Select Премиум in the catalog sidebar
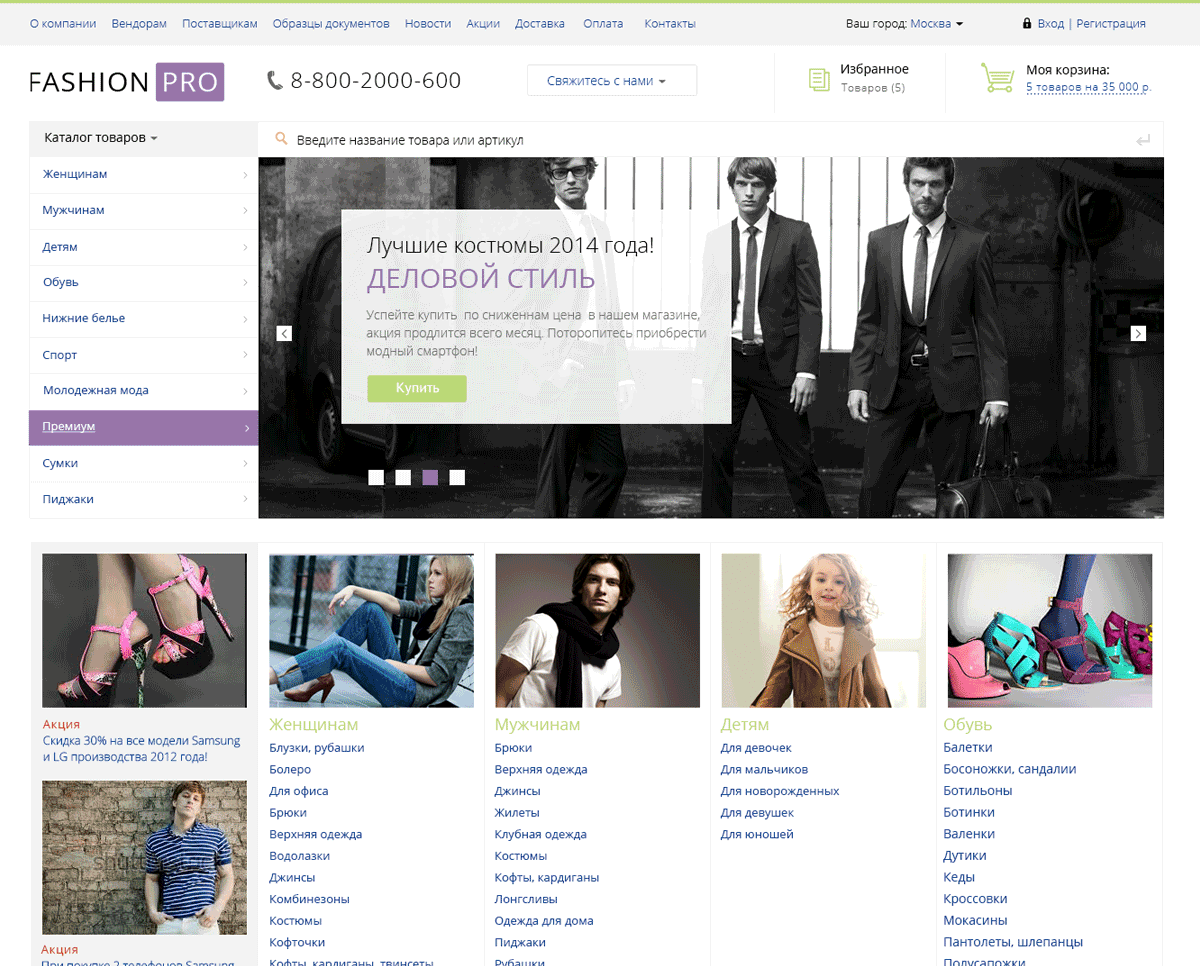 point(143,427)
